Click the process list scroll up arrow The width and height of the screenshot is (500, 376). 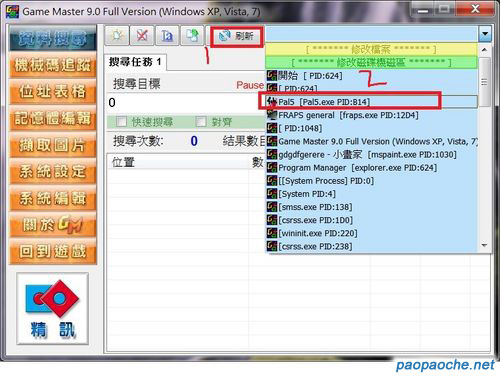485,50
